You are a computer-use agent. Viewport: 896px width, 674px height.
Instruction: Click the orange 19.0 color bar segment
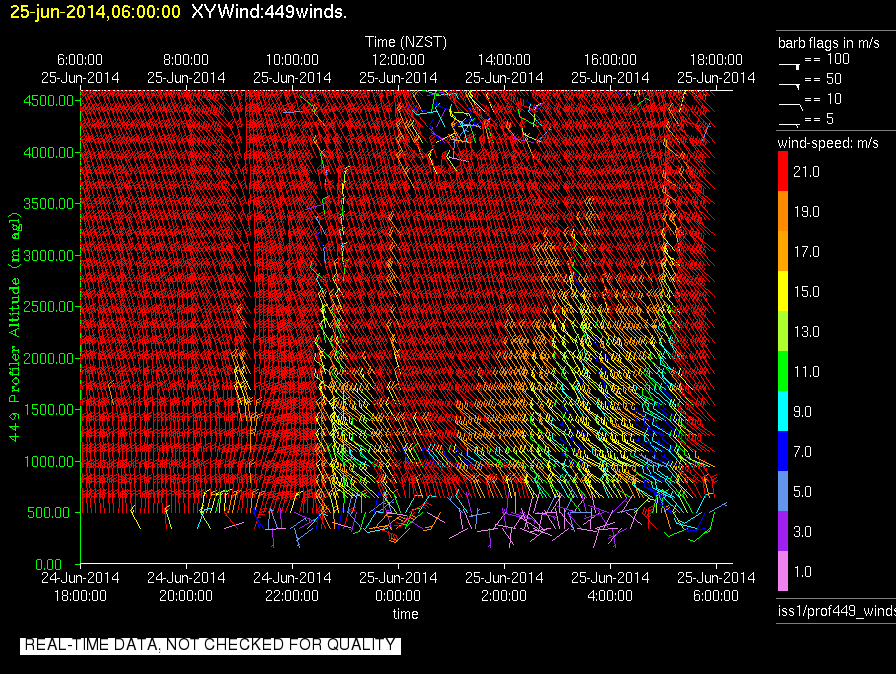coord(783,211)
